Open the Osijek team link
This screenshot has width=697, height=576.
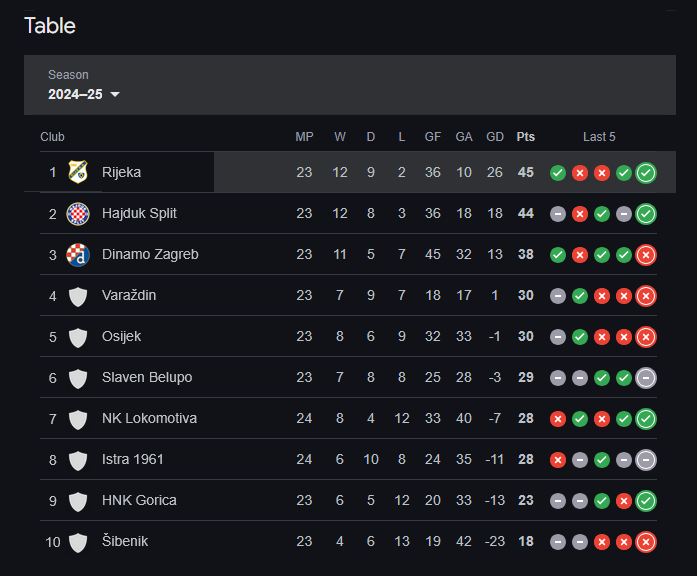(121, 336)
